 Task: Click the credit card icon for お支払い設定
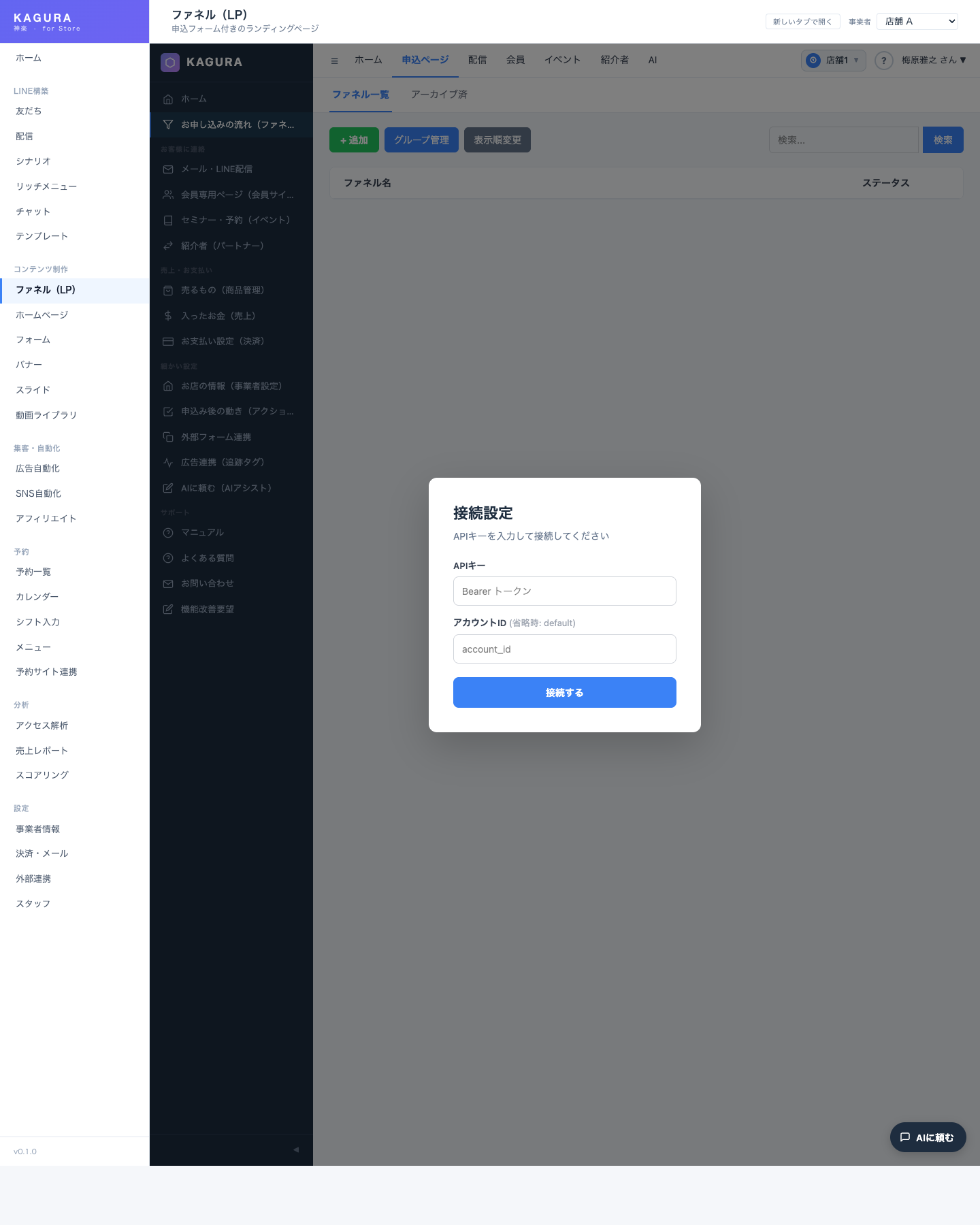[x=168, y=342]
